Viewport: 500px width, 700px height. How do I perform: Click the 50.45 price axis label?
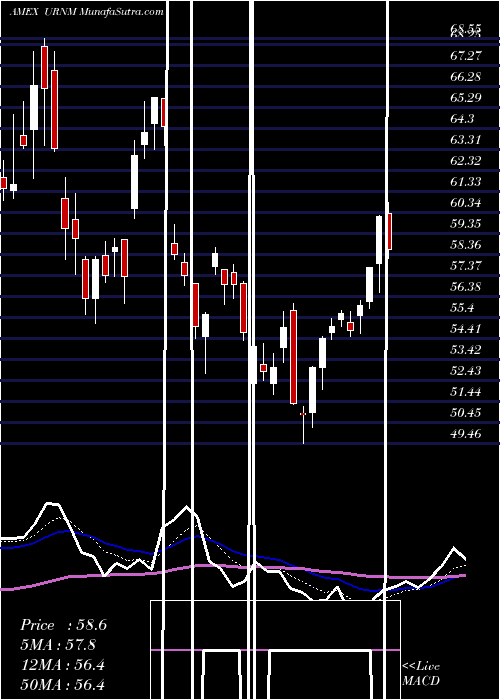pos(466,412)
